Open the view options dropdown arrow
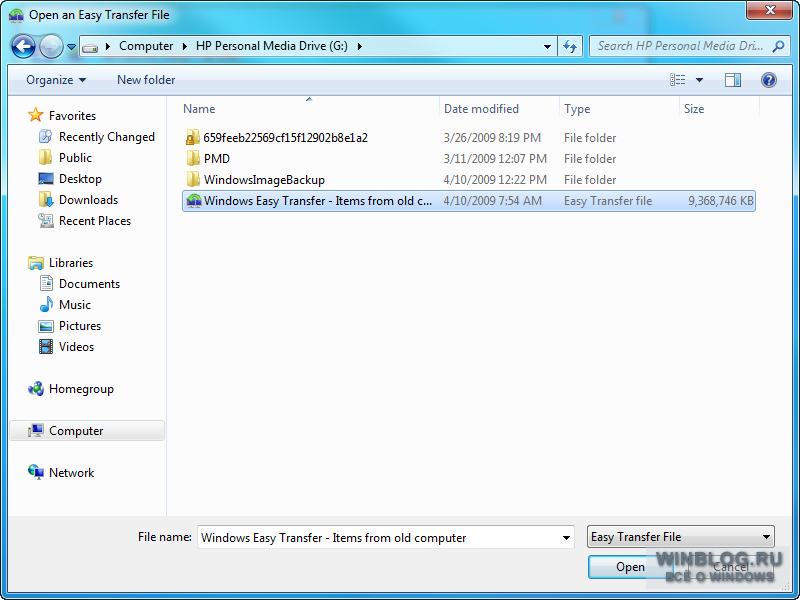The image size is (800, 600). [x=699, y=80]
